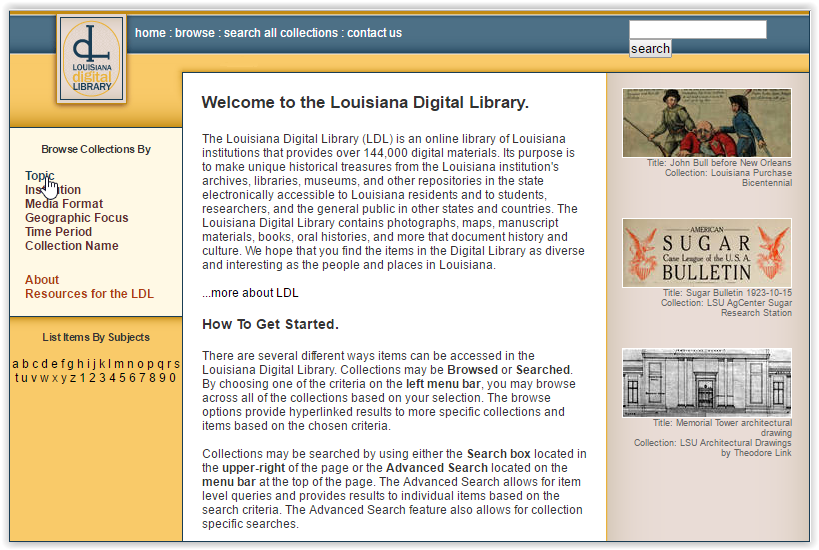
Task: List items by subject letter n
Action: pos(131,364)
